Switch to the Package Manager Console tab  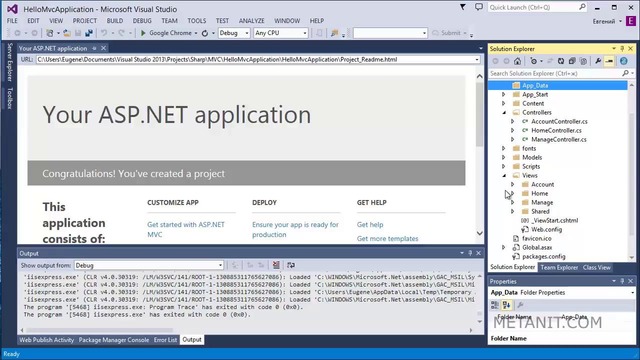pos(113,340)
